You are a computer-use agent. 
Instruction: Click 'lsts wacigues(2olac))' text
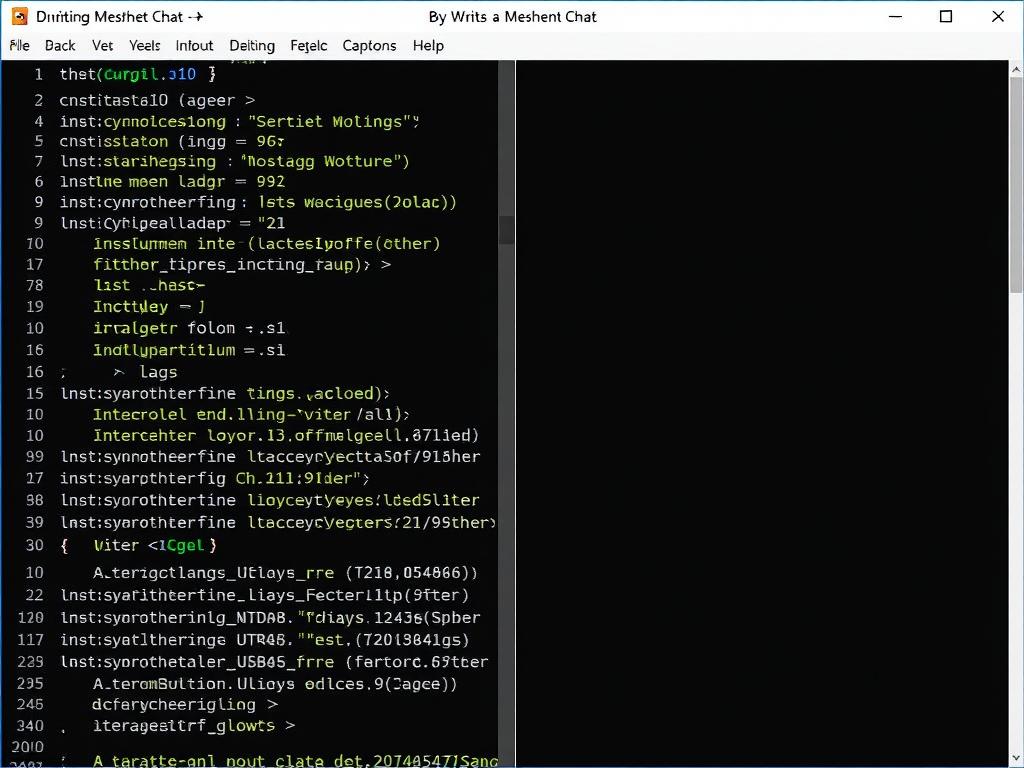click(358, 202)
